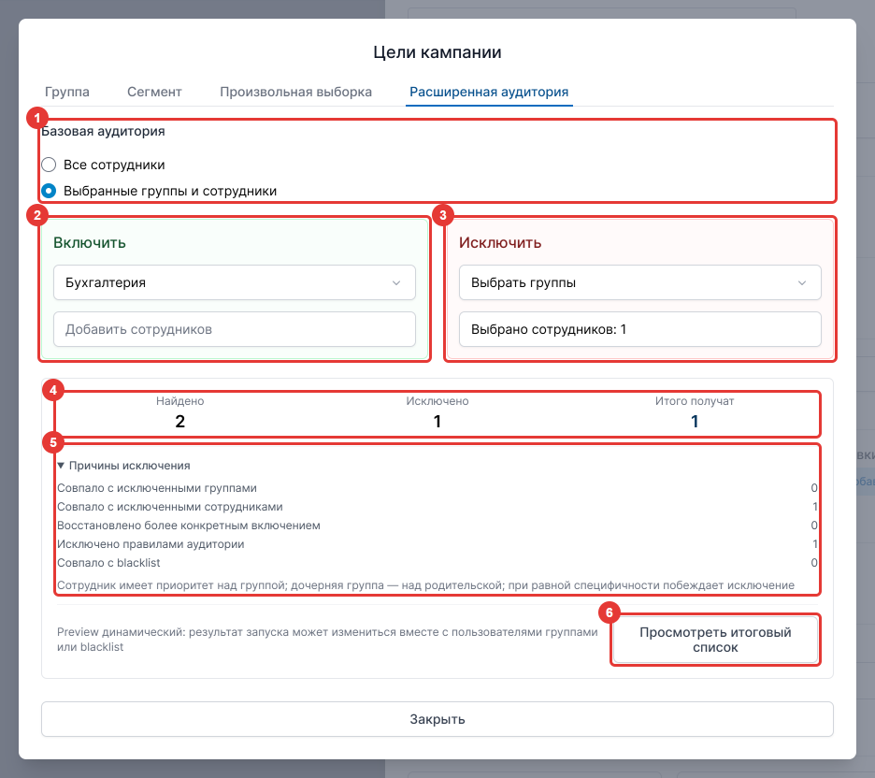The width and height of the screenshot is (875, 778).
Task: Click the Добавить сотрудников input field
Action: pos(234,329)
